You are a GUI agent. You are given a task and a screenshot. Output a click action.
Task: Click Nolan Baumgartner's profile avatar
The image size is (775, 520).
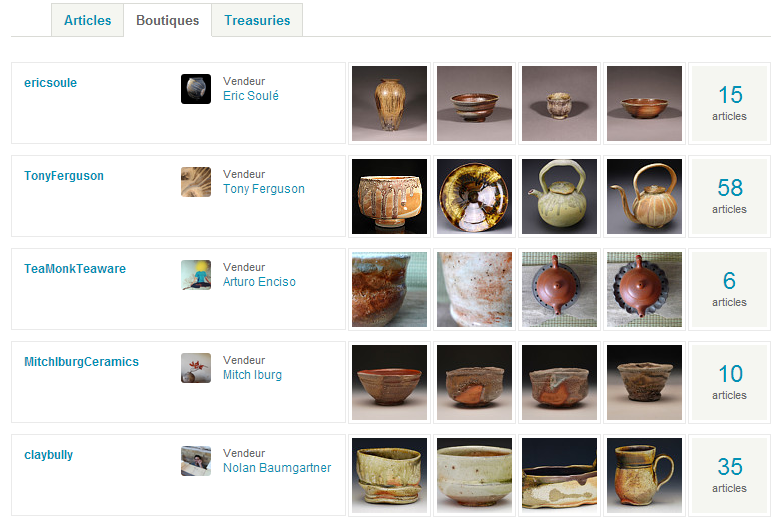pos(196,461)
